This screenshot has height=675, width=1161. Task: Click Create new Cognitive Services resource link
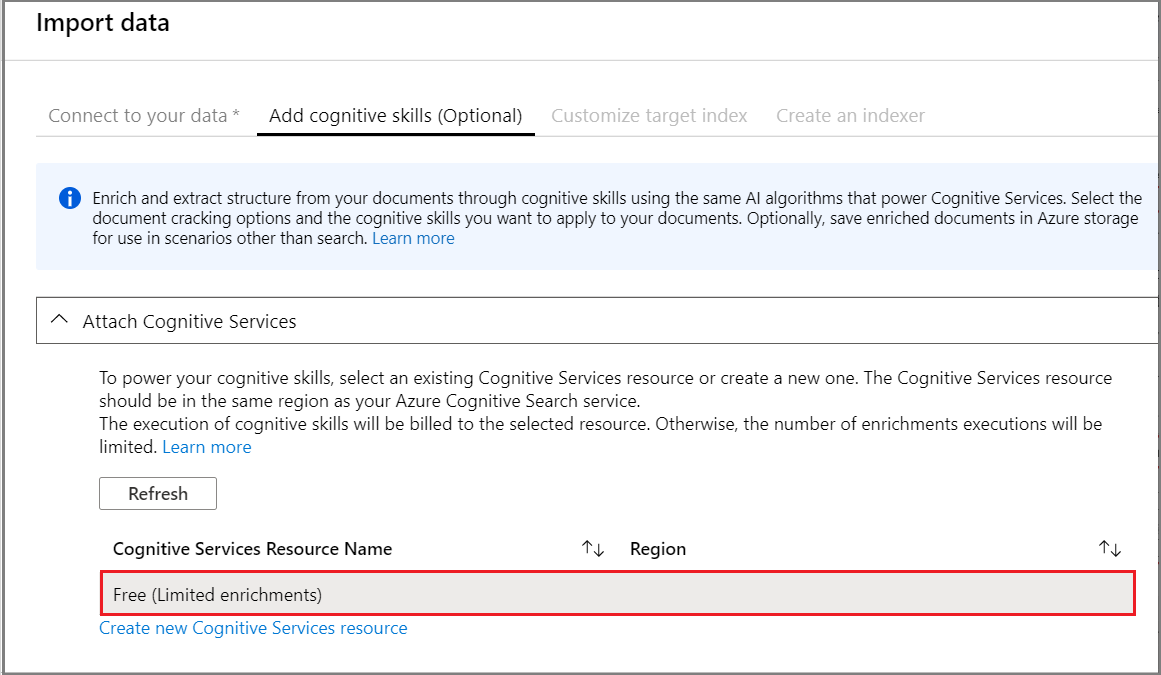click(253, 628)
